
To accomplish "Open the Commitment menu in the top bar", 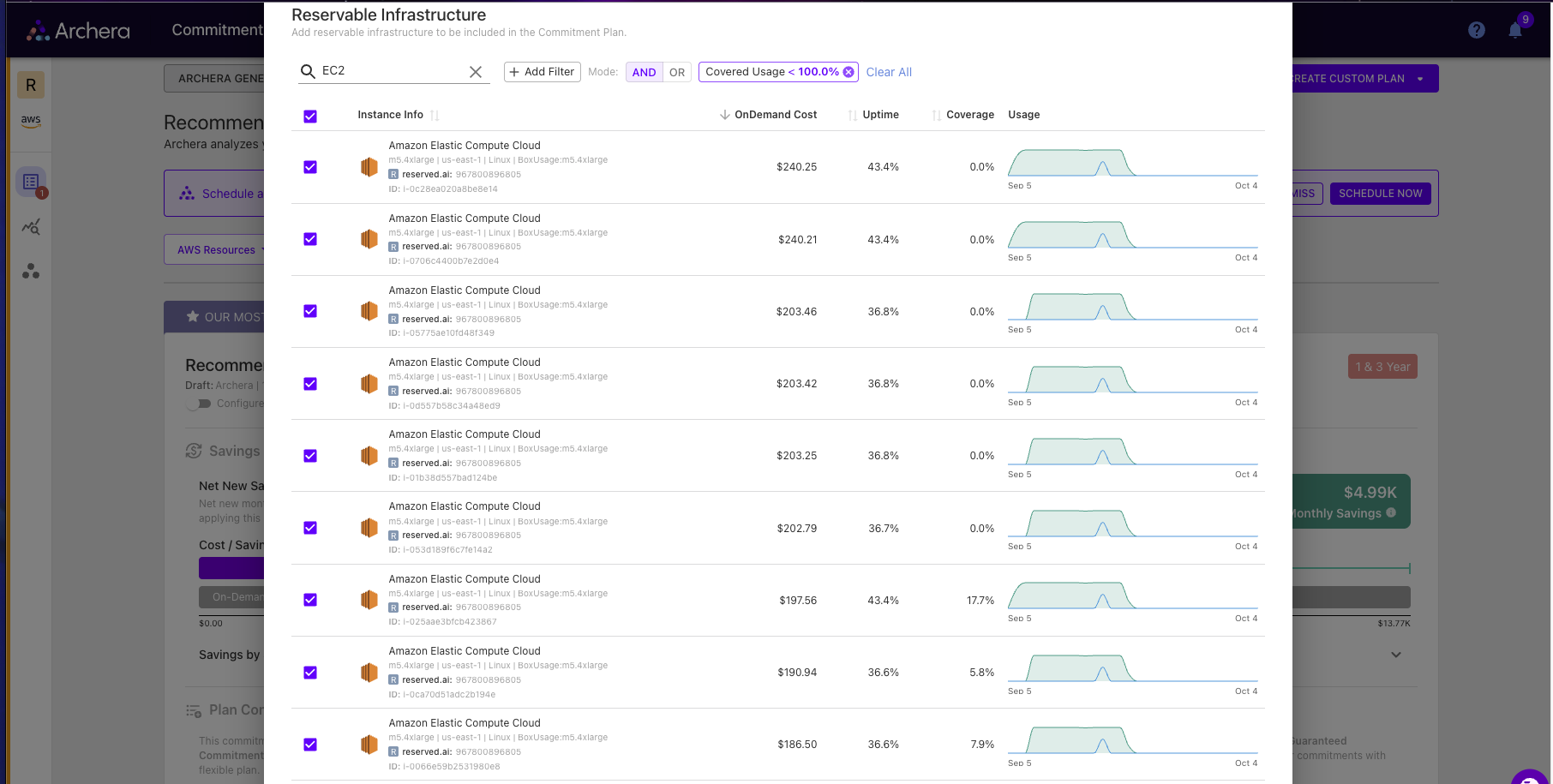I will [217, 29].
